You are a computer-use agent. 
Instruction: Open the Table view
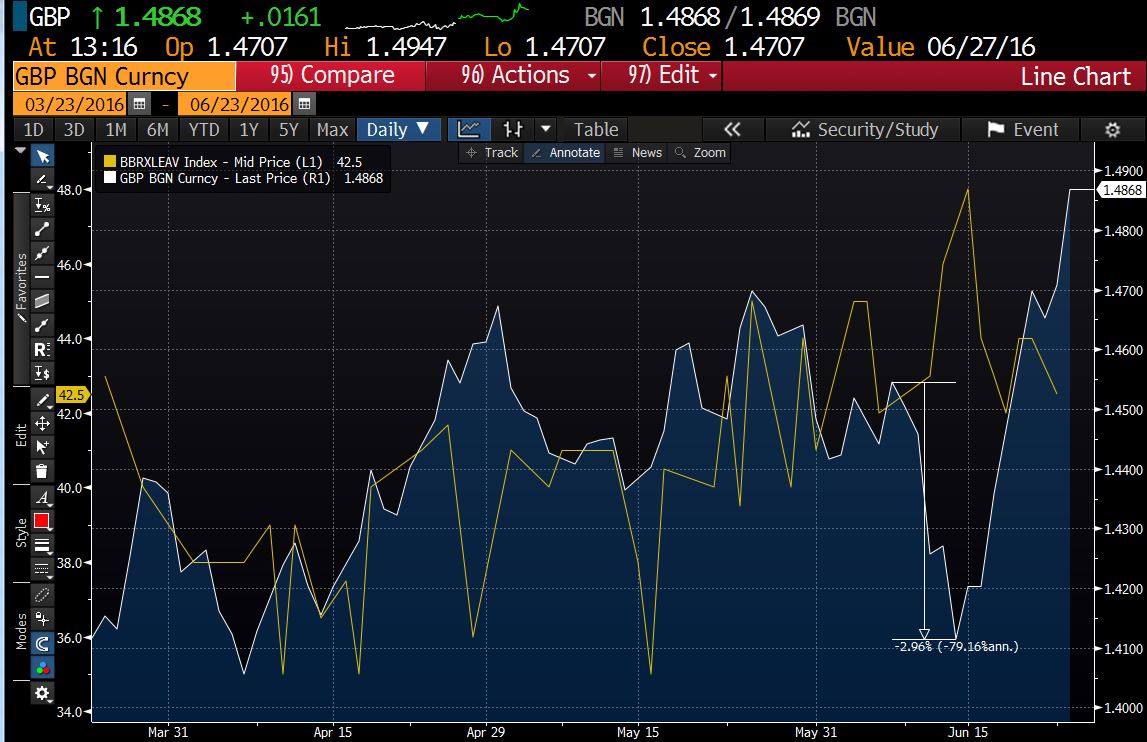[595, 130]
